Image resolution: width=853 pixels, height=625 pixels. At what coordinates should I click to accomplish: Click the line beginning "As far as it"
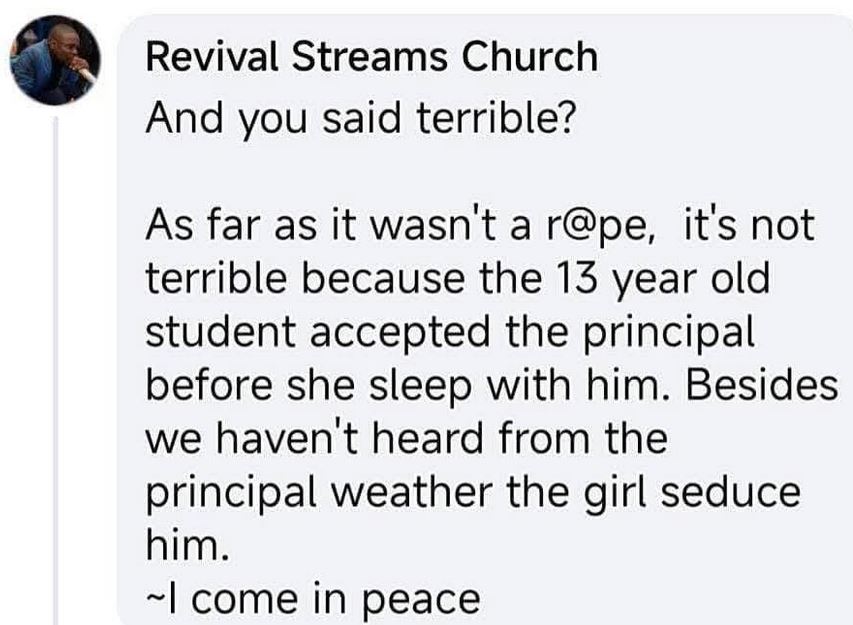click(481, 225)
